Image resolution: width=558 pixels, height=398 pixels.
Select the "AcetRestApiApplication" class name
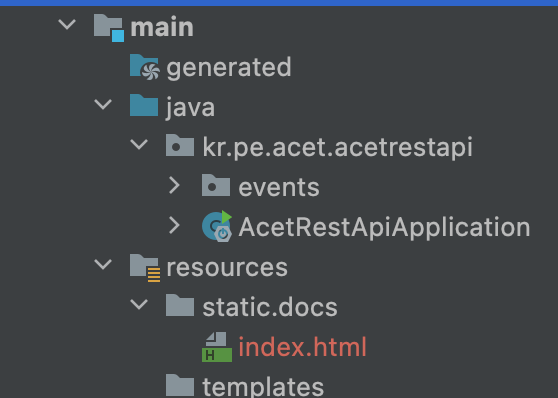click(x=384, y=228)
